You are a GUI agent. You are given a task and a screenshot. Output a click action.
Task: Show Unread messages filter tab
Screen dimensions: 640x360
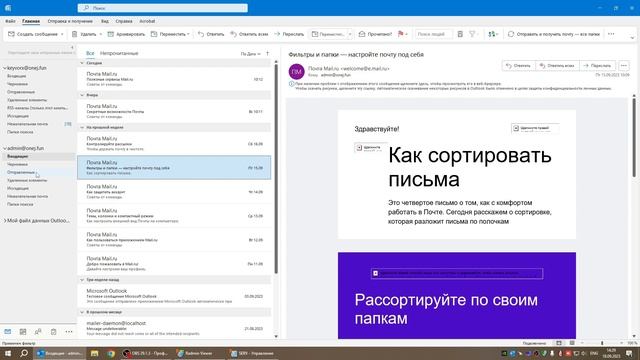pos(119,53)
